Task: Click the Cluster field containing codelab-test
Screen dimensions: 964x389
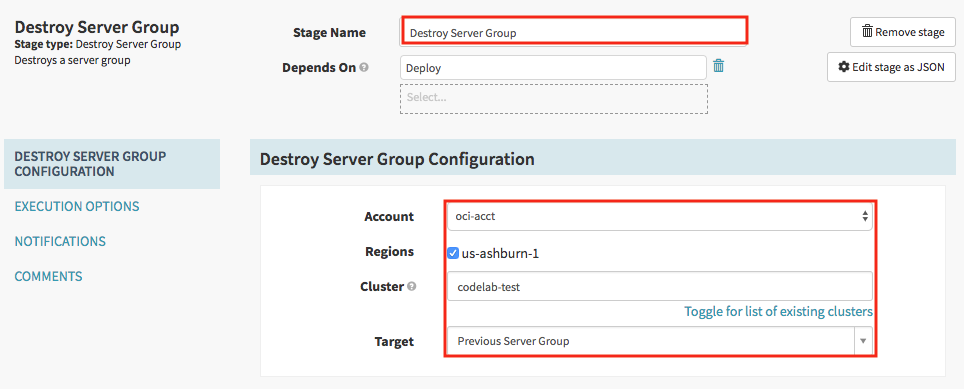Action: click(660, 286)
